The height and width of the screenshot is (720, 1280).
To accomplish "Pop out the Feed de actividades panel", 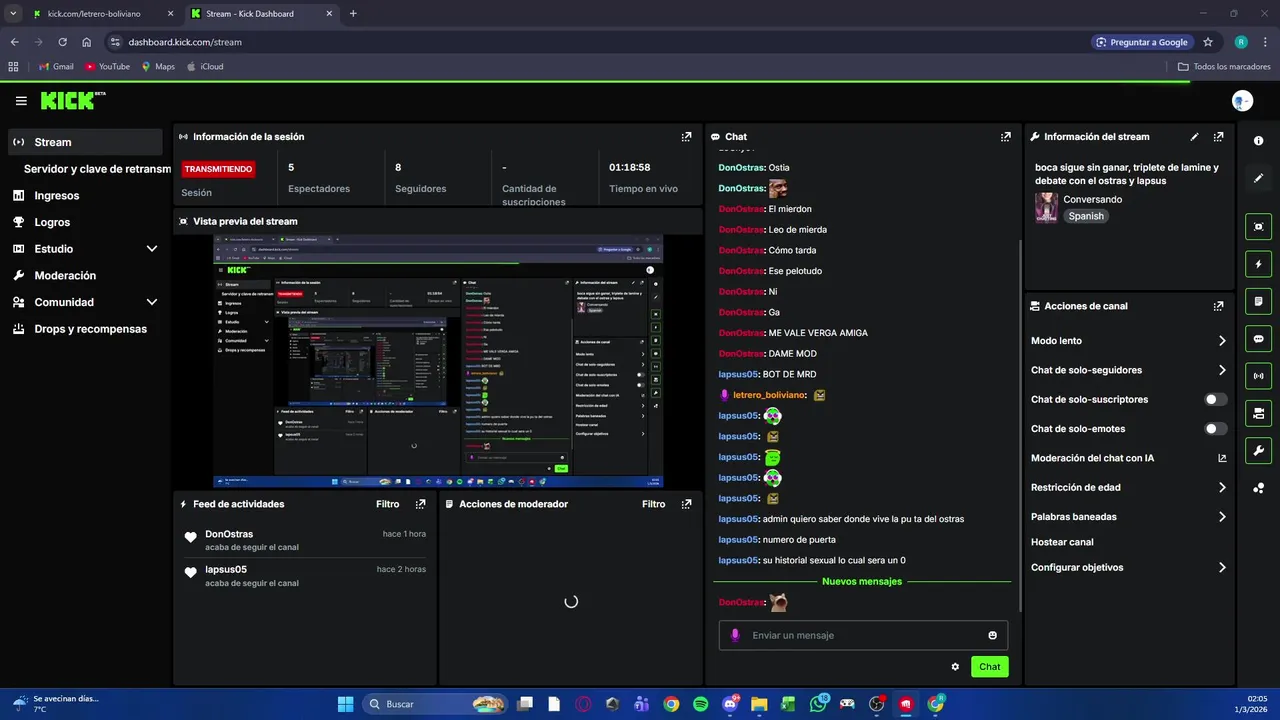I will point(420,504).
